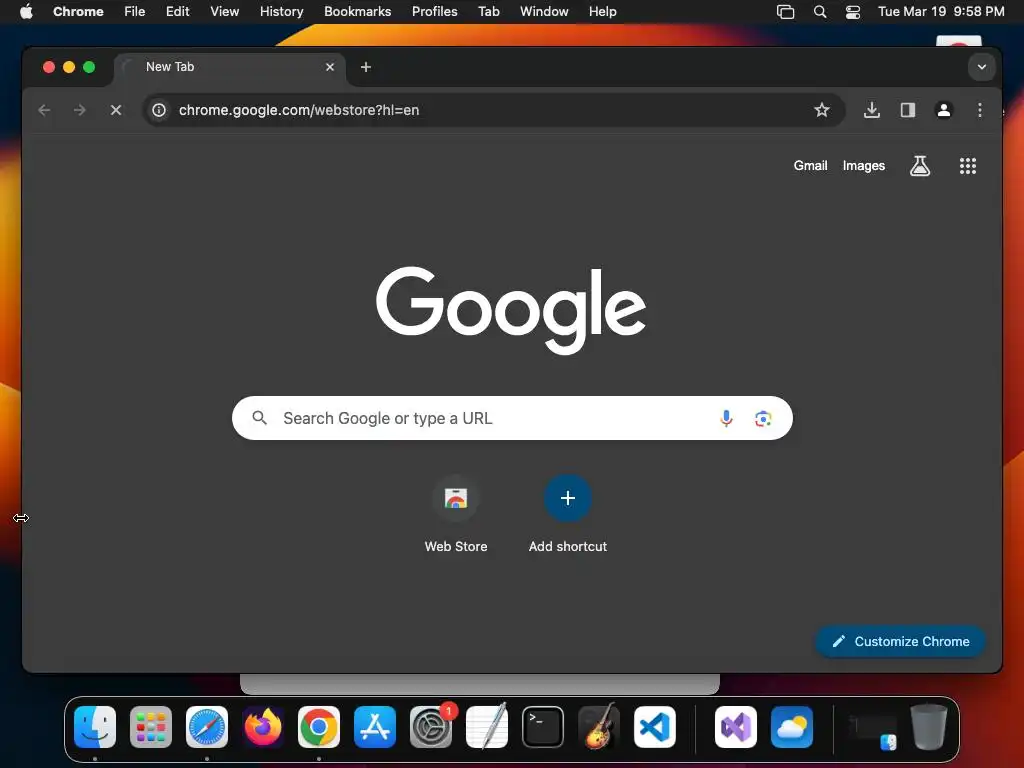Open the Profiles menu
Viewport: 1024px width, 768px height.
click(x=434, y=12)
